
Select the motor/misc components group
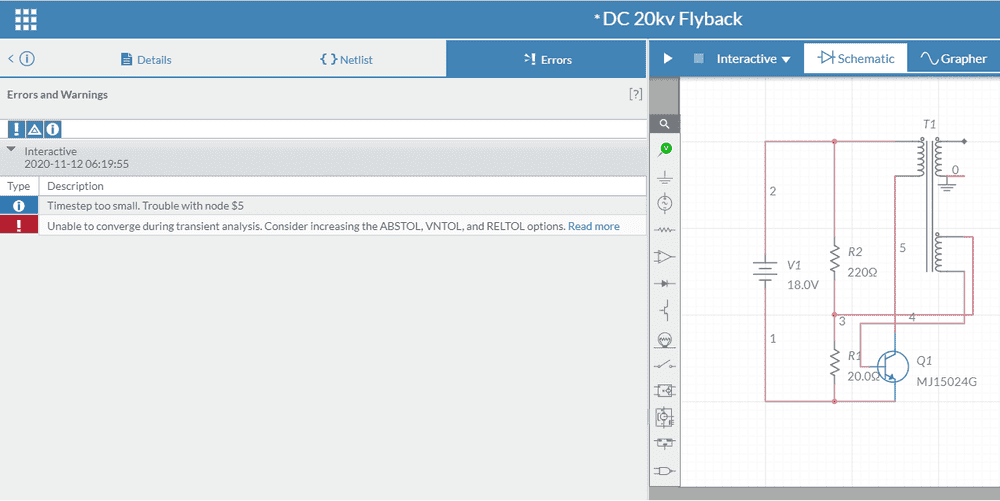[x=665, y=418]
